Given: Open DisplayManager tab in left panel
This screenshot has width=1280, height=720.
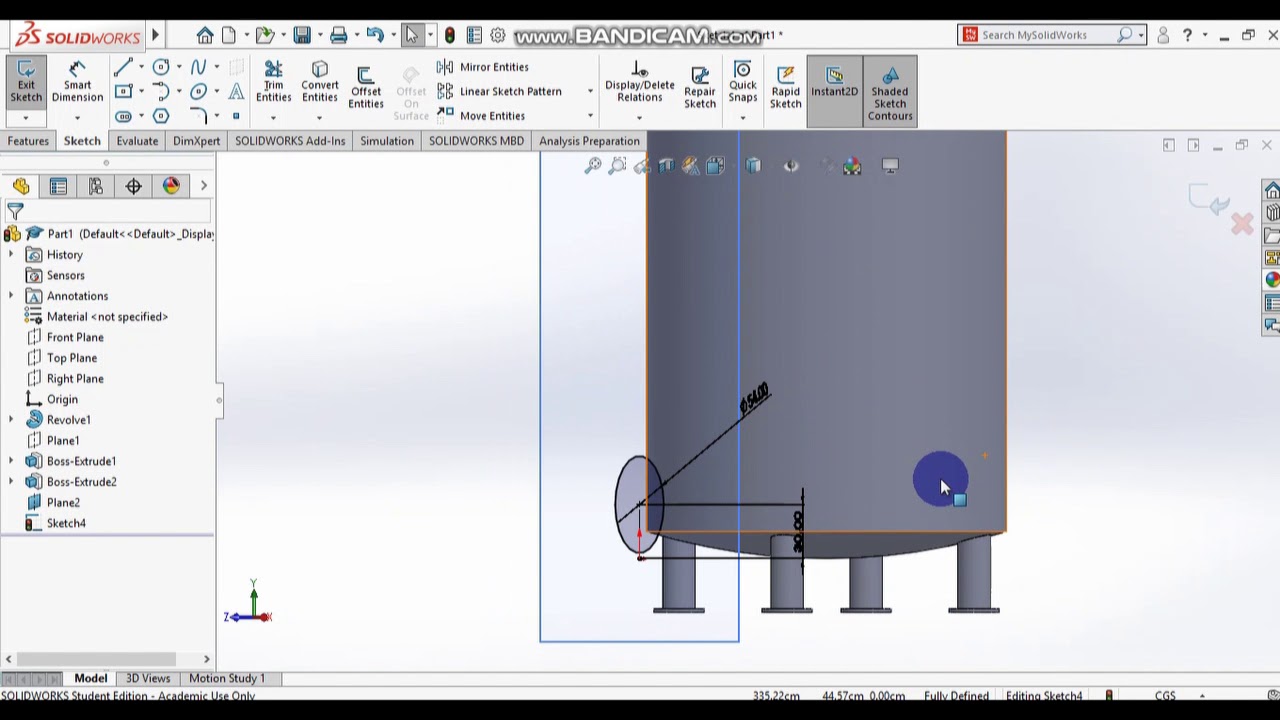Looking at the screenshot, I should click(x=171, y=186).
